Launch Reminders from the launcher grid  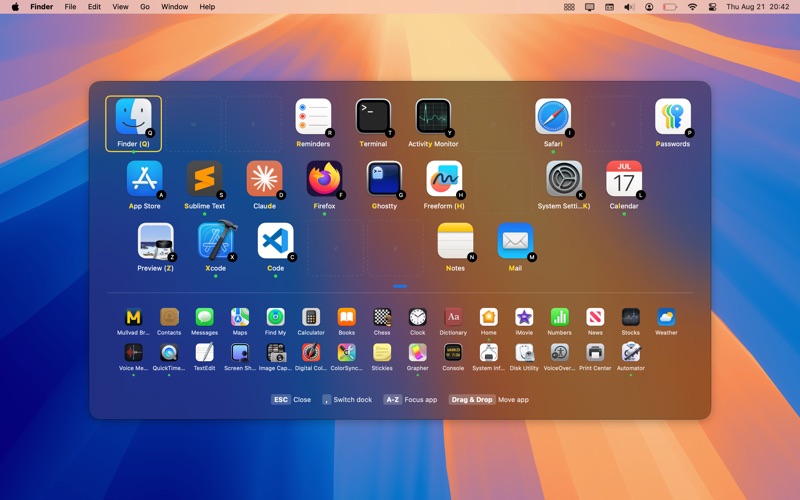point(313,117)
